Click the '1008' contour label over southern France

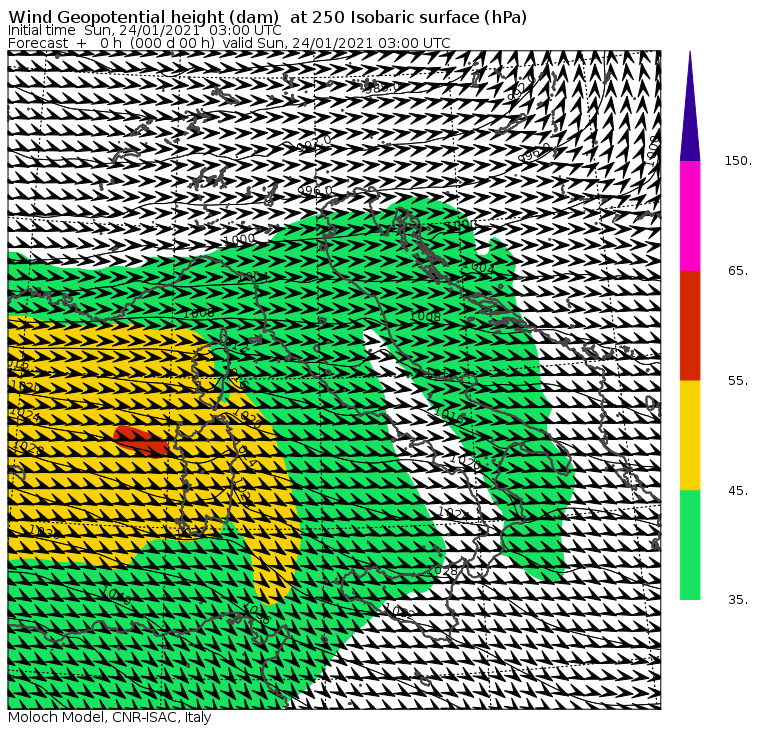pos(198,314)
